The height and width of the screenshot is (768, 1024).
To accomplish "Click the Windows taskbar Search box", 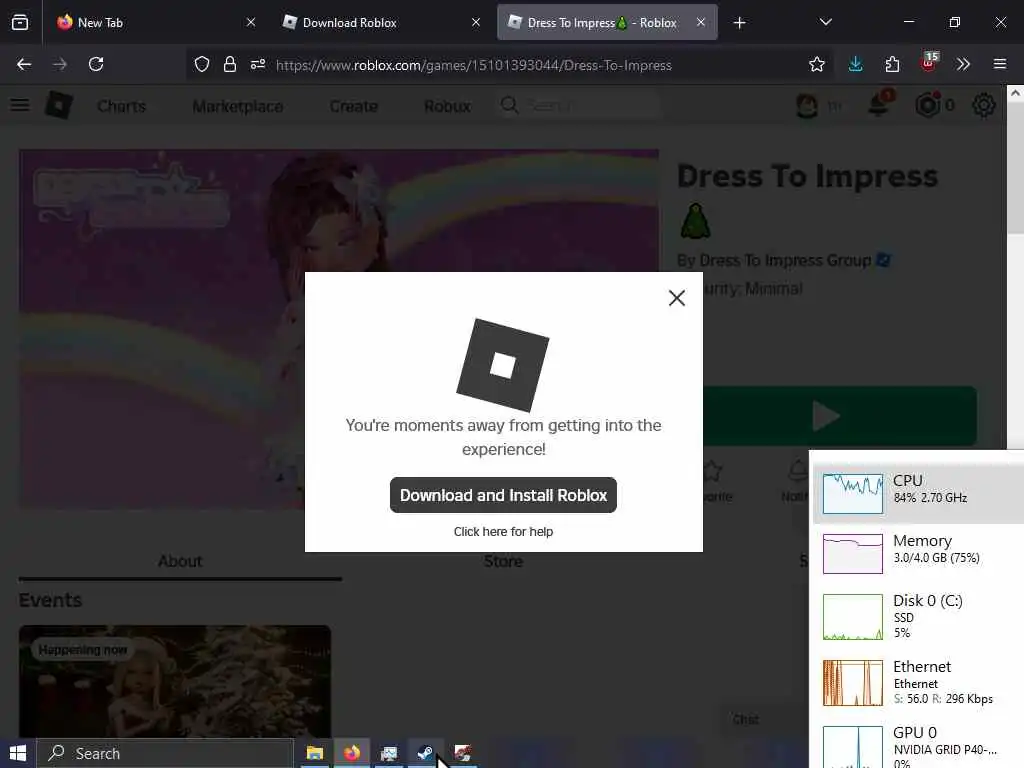I will [x=165, y=754].
